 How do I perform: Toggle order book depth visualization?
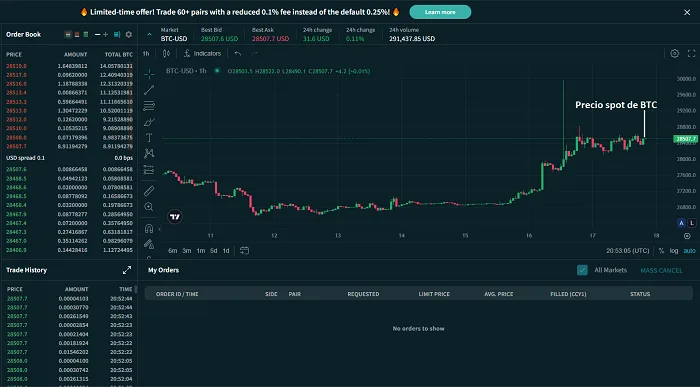tap(117, 34)
